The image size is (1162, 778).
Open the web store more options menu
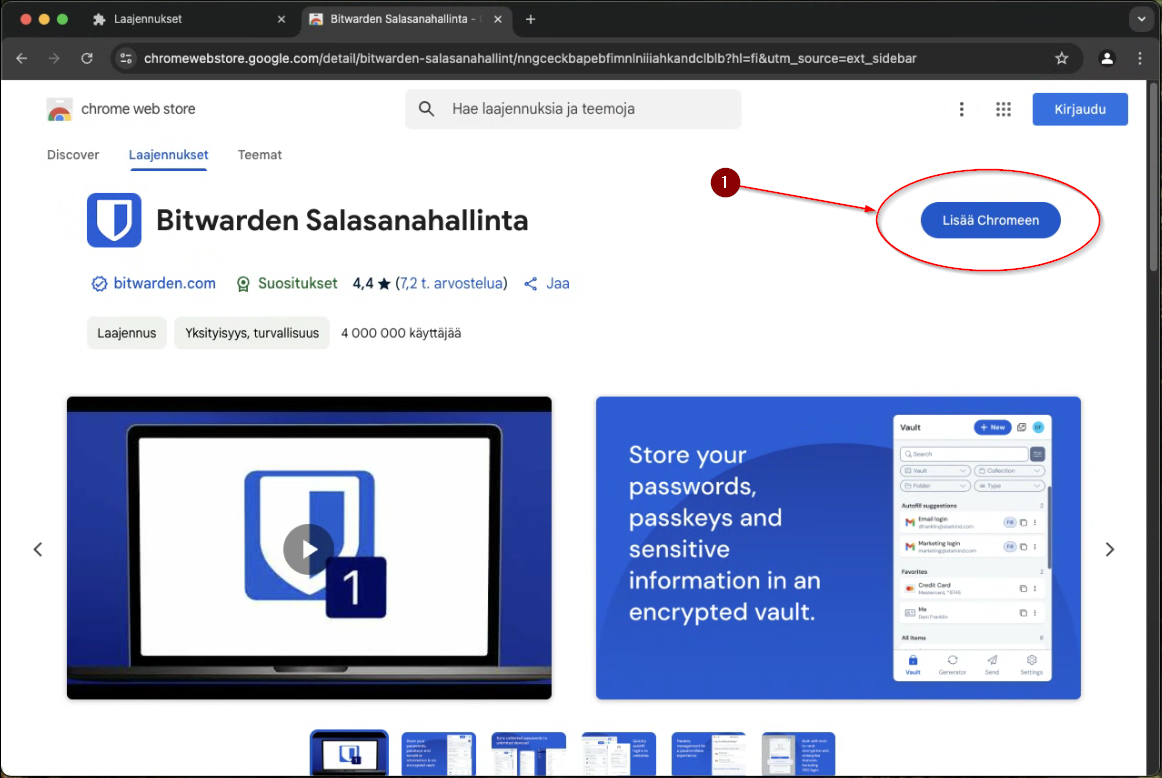coord(961,109)
